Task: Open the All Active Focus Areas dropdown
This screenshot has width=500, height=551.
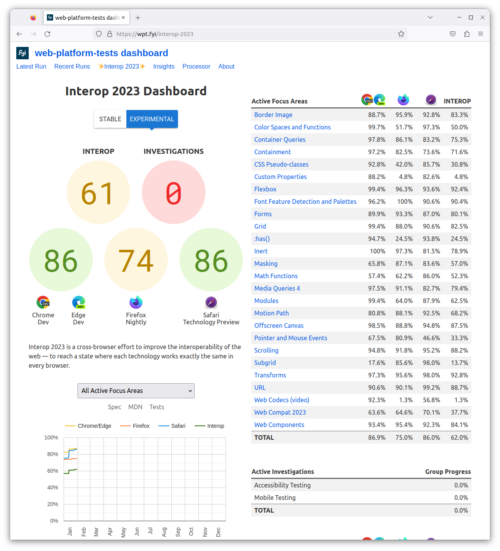Action: coord(136,391)
